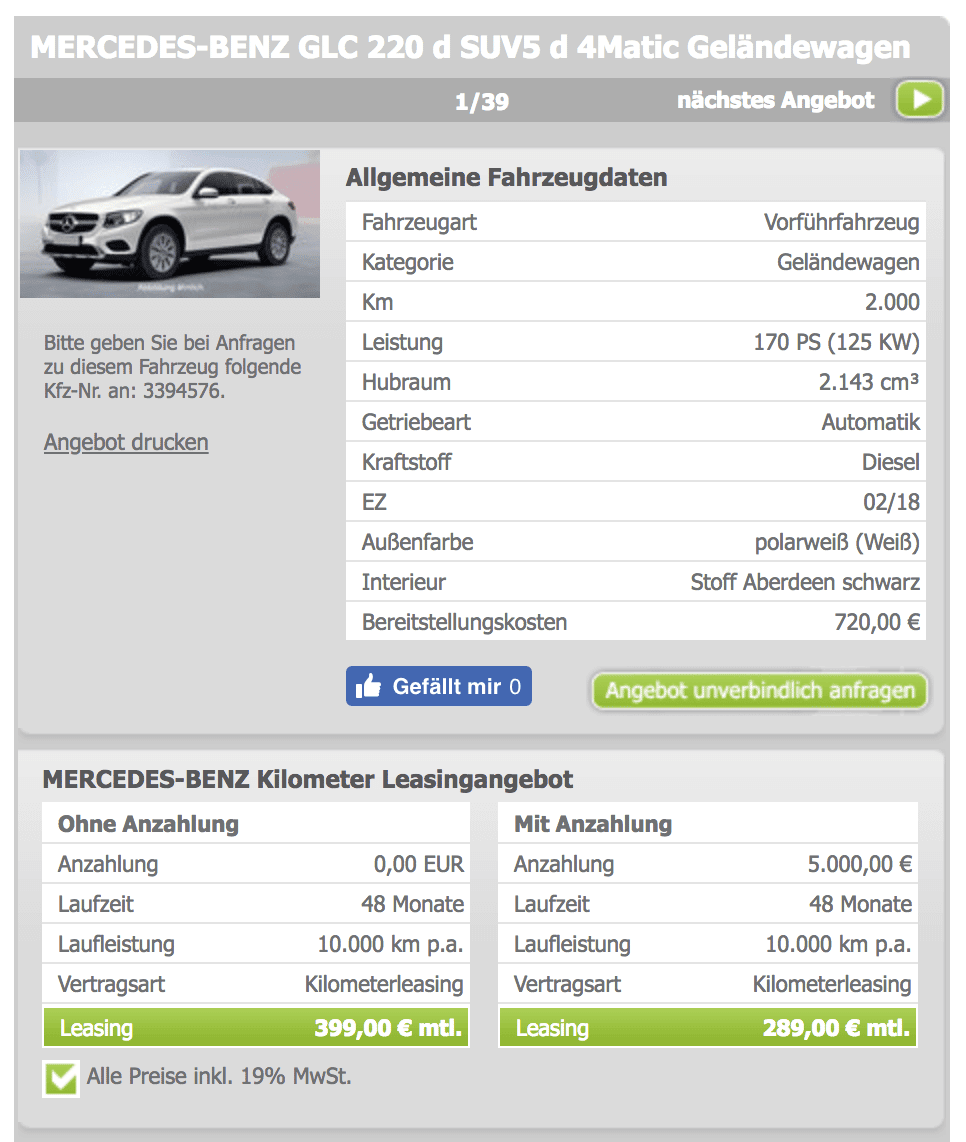Click the 'Vorführfahrzeug' value
966x1142 pixels.
coord(841,222)
